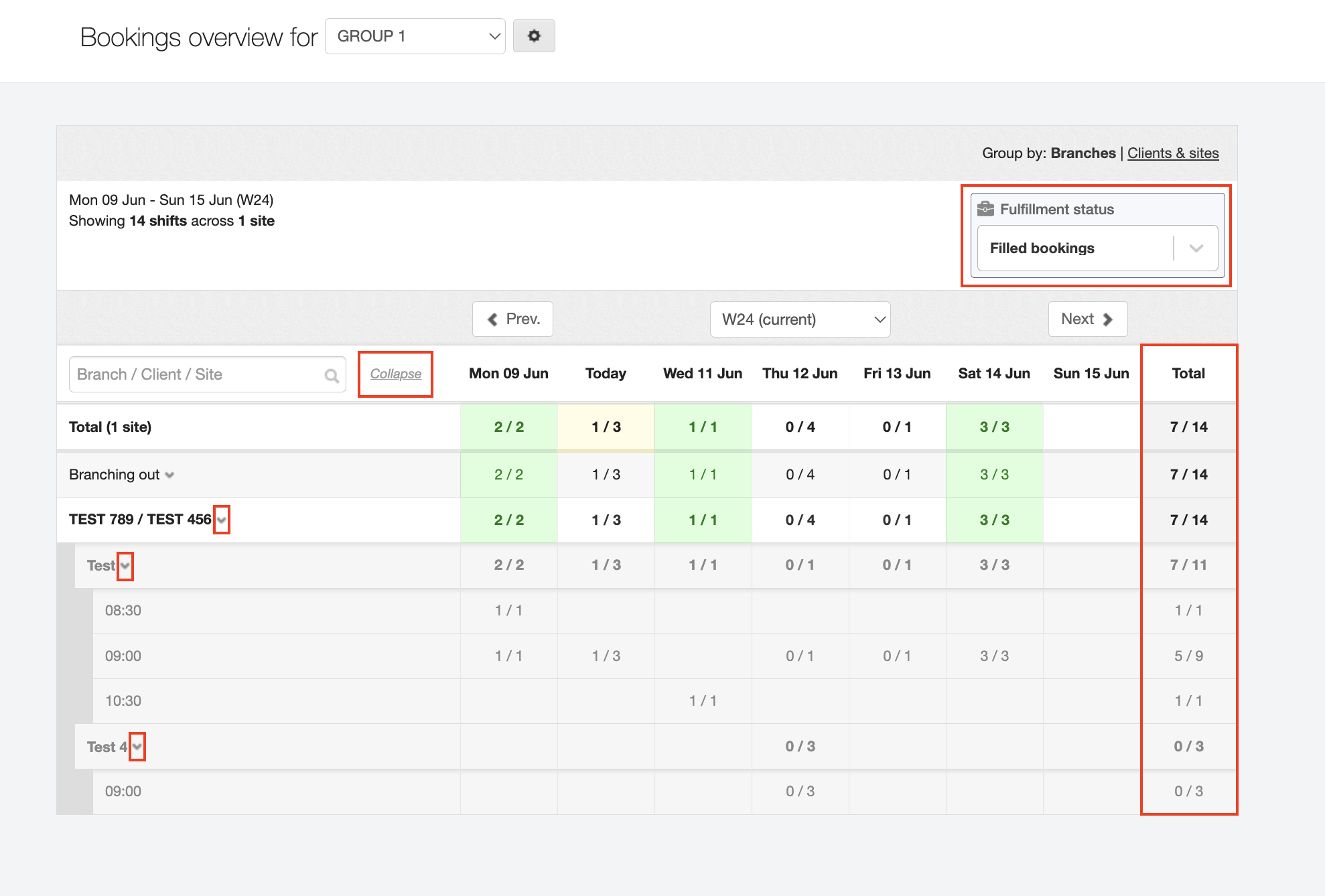This screenshot has height=896, width=1325.
Task: Group by Clients & sites
Action: click(x=1172, y=153)
